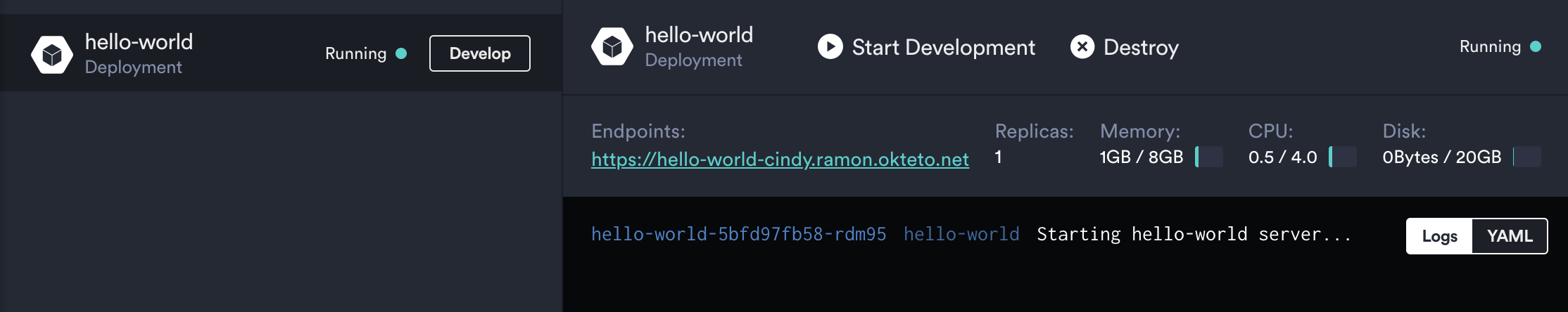Click the Running status dot in detail header
The height and width of the screenshot is (312, 1568).
(1536, 46)
